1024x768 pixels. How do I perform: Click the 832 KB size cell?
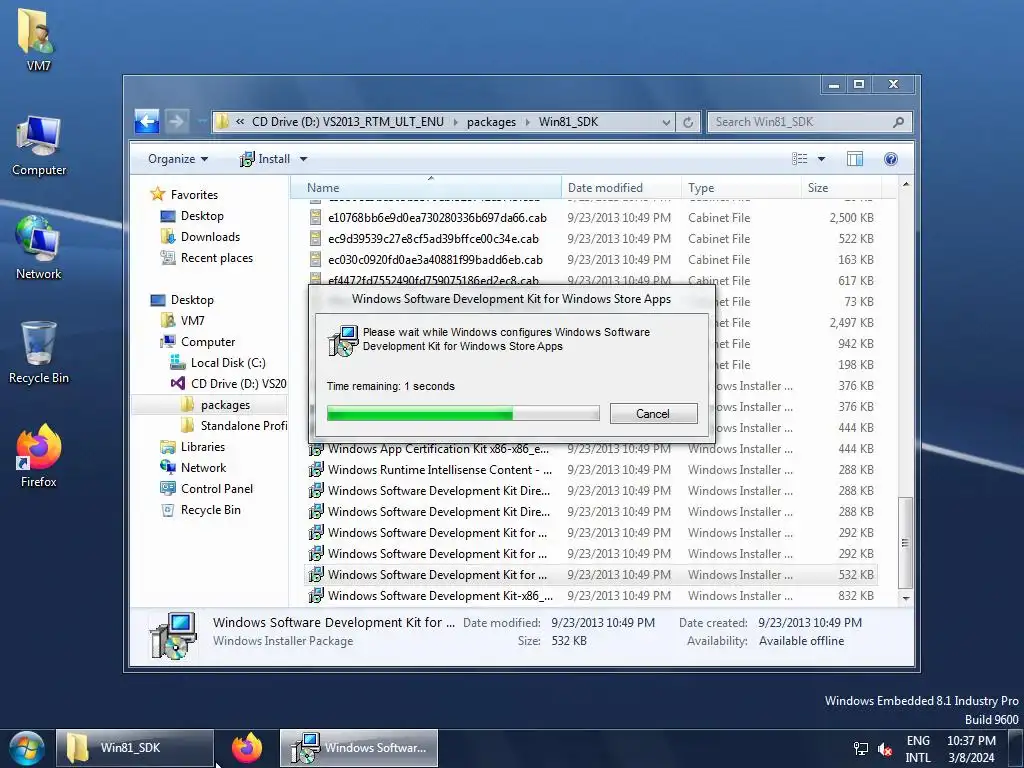tap(856, 596)
